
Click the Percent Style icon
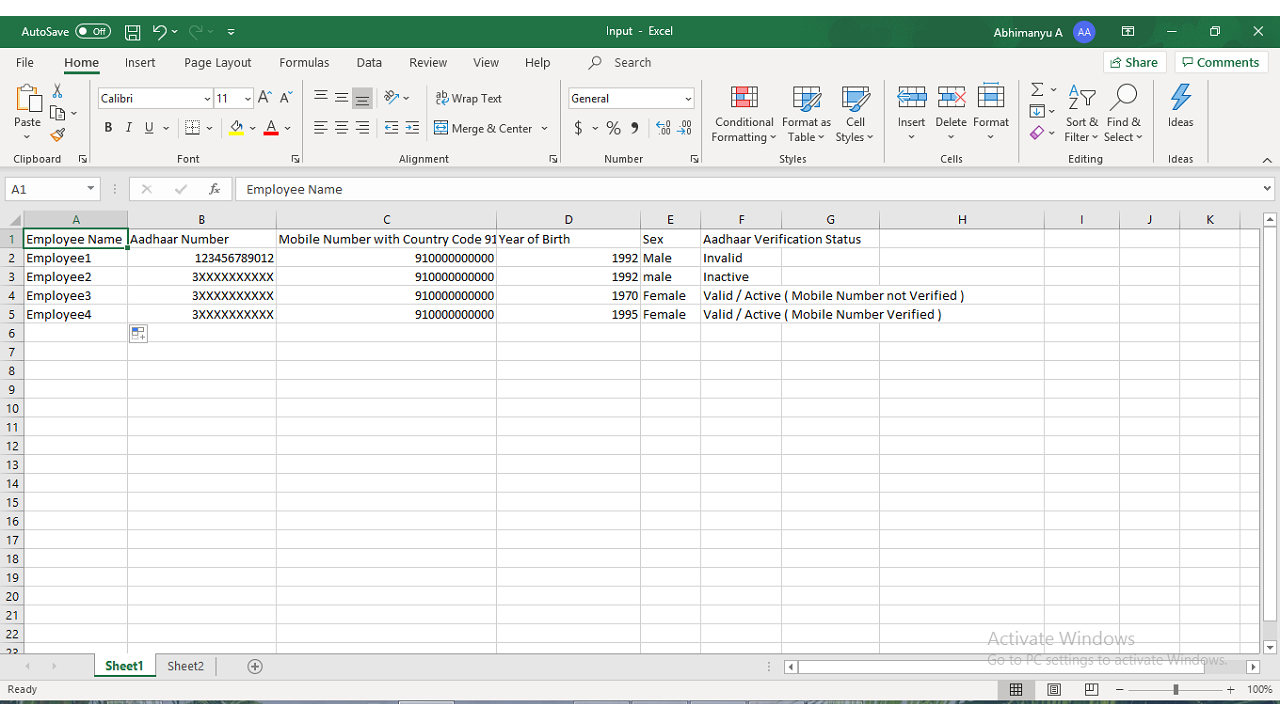(613, 128)
